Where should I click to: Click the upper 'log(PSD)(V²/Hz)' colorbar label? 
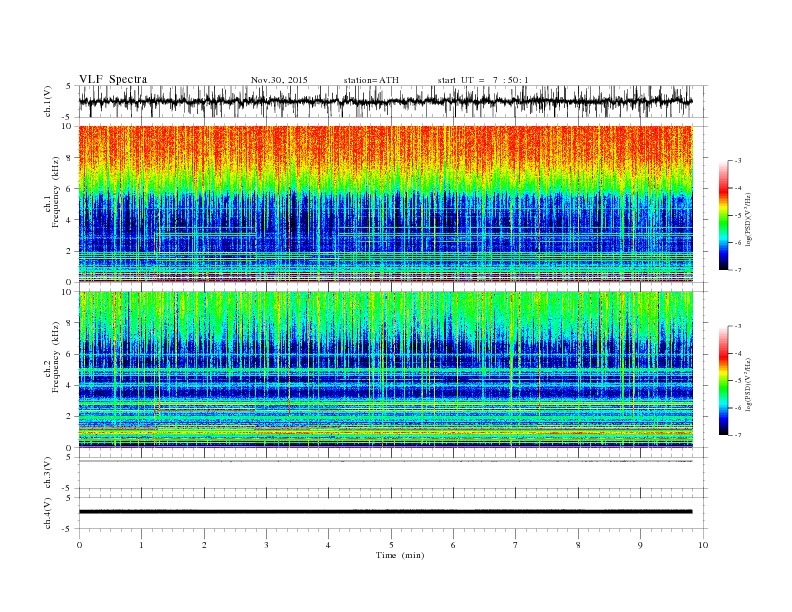click(x=748, y=219)
